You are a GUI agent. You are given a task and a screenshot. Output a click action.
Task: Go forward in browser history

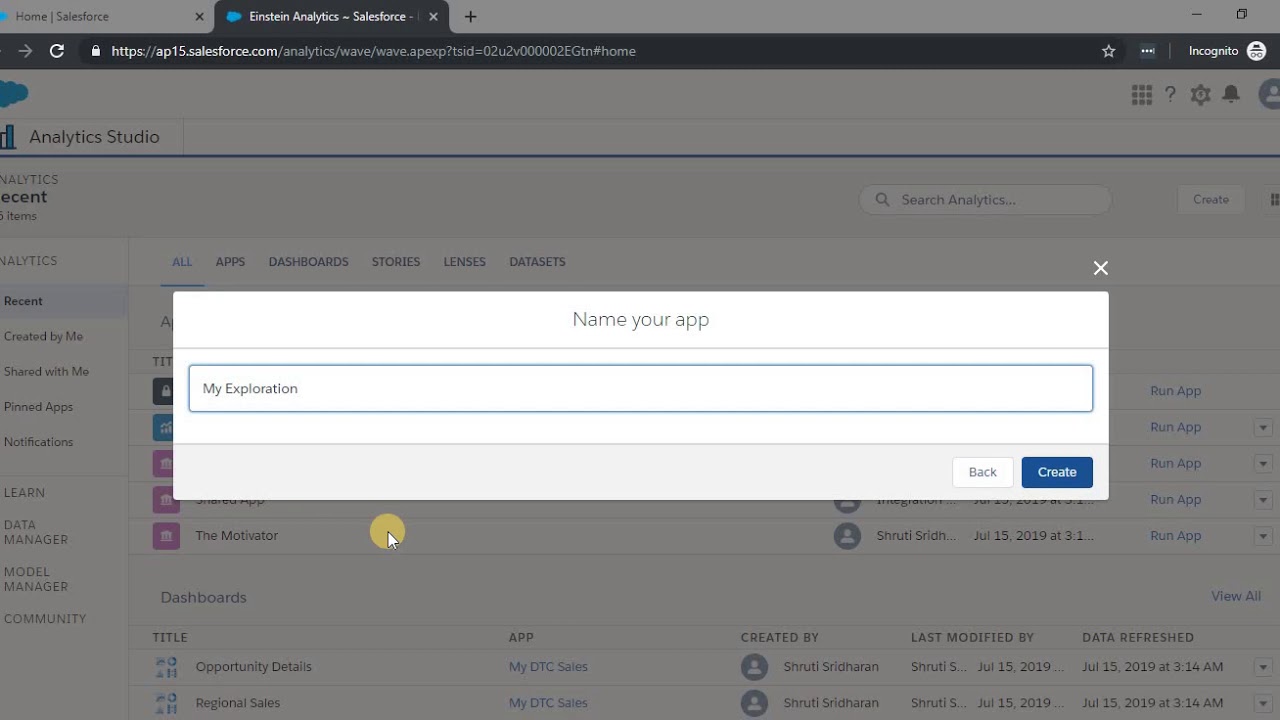pyautogui.click(x=25, y=51)
